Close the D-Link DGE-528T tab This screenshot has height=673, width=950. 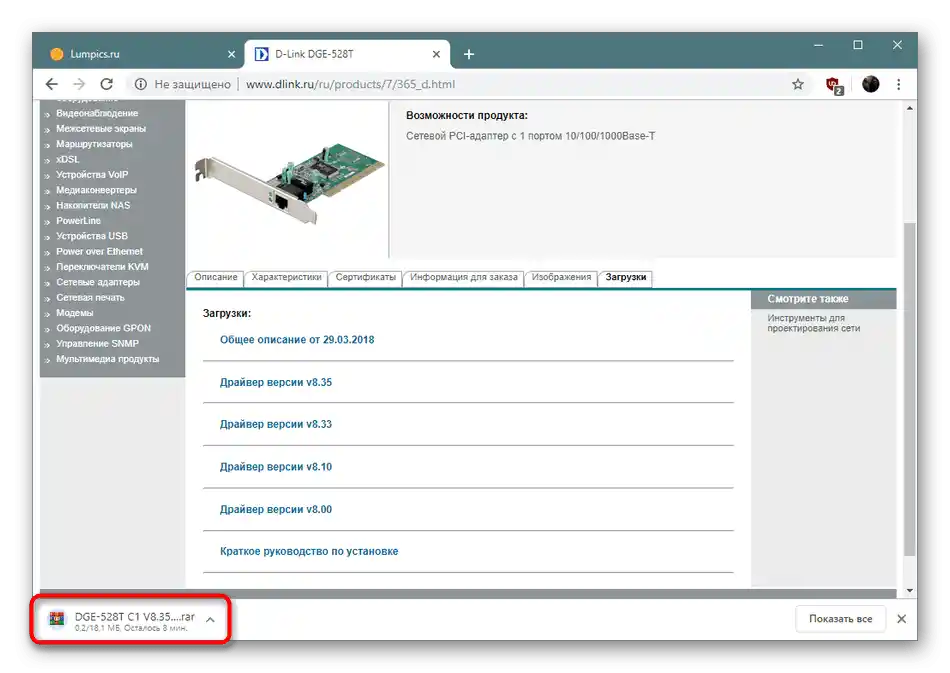coord(436,54)
